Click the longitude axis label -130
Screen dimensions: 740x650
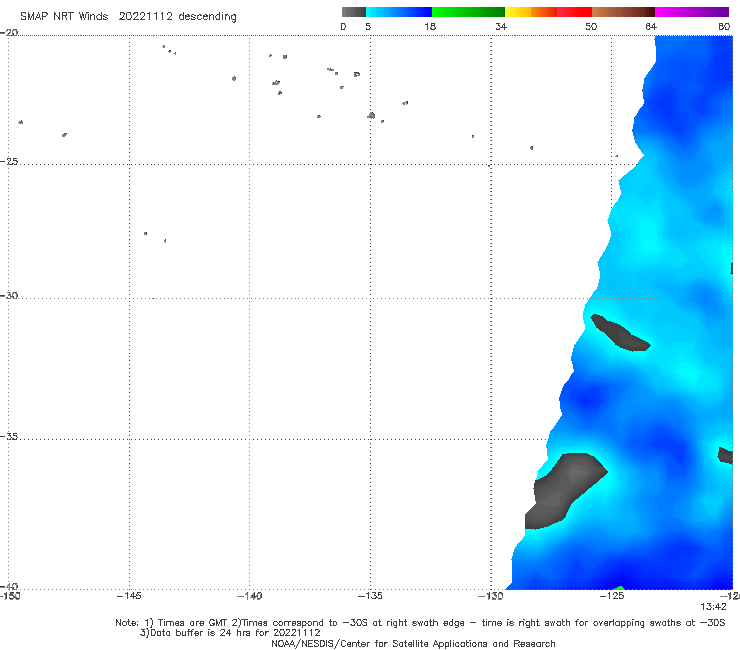(491, 596)
